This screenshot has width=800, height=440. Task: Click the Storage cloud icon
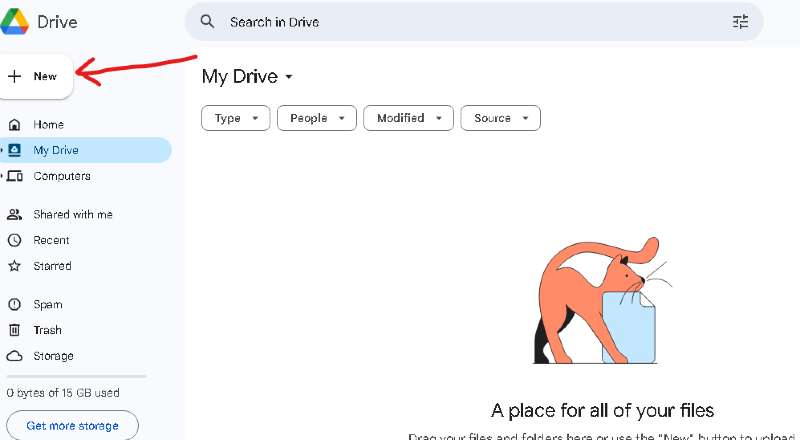(14, 356)
